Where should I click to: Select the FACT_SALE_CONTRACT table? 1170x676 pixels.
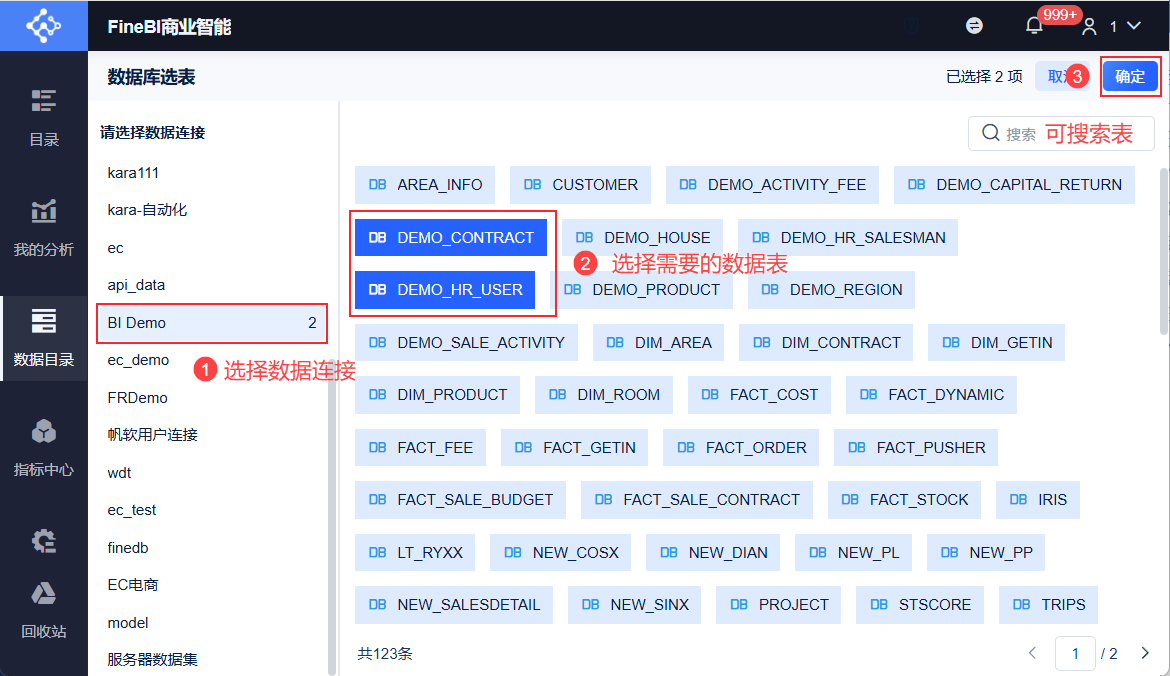[x=697, y=500]
